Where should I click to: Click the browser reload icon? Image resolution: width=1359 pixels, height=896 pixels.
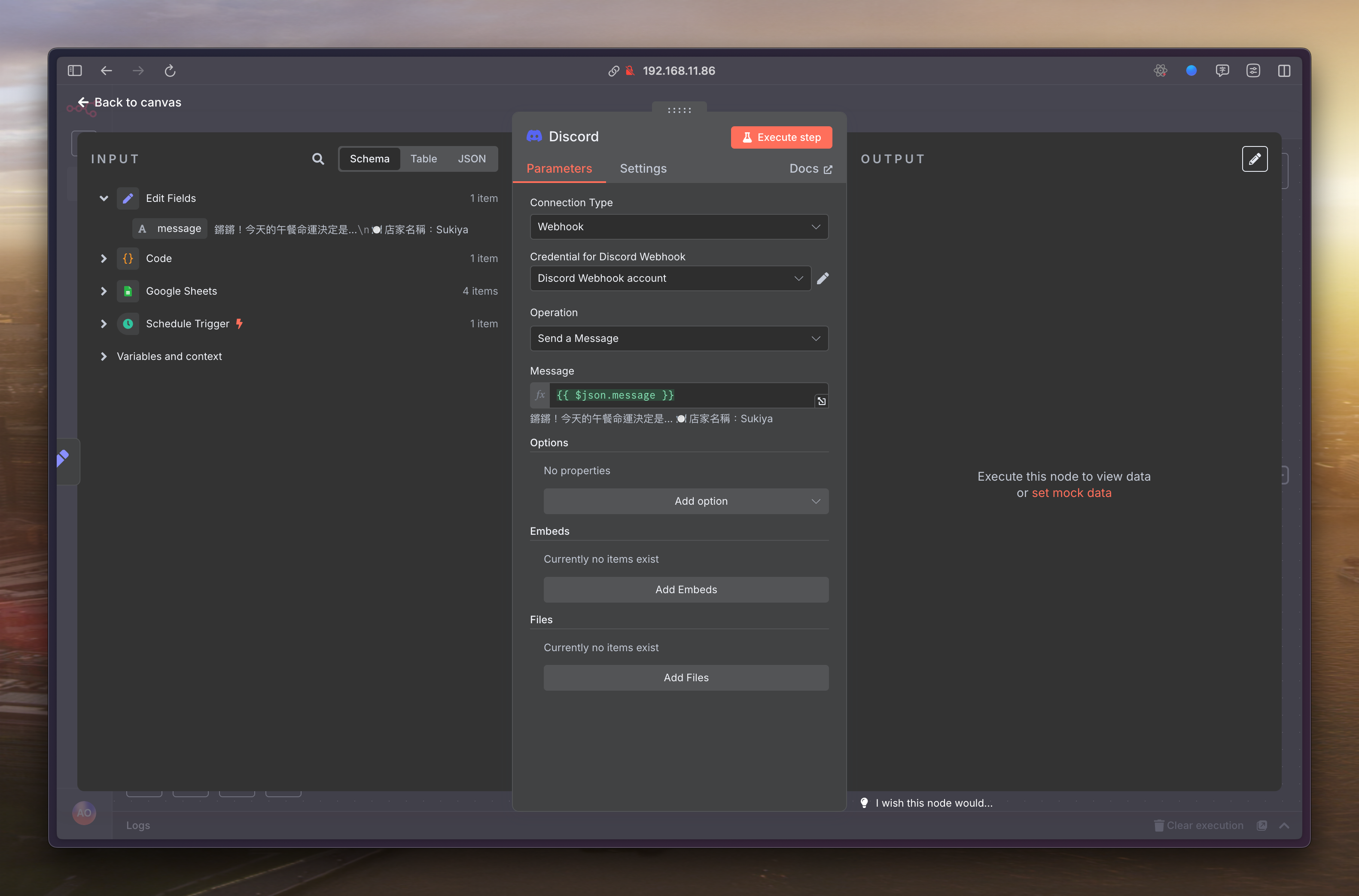click(x=170, y=71)
